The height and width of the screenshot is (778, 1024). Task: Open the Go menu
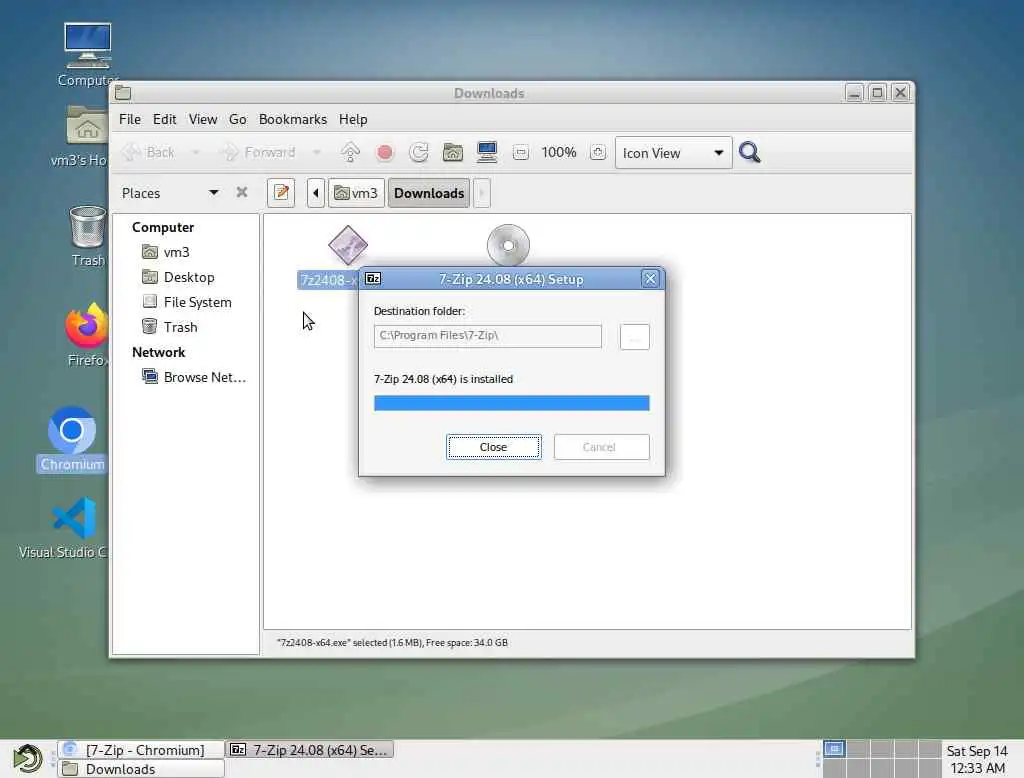[238, 120]
